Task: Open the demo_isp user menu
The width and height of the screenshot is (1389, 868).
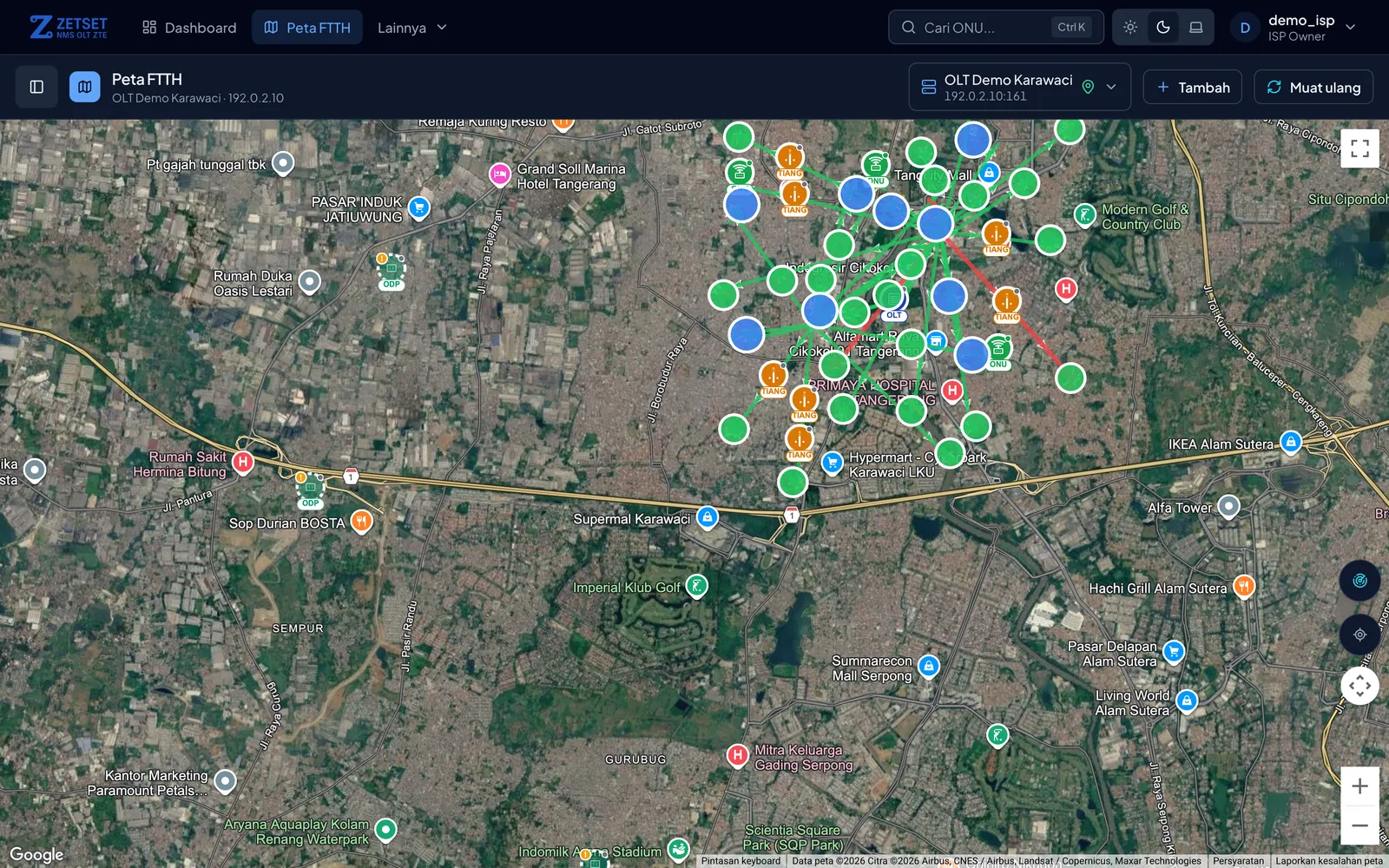Action: coord(1294,27)
